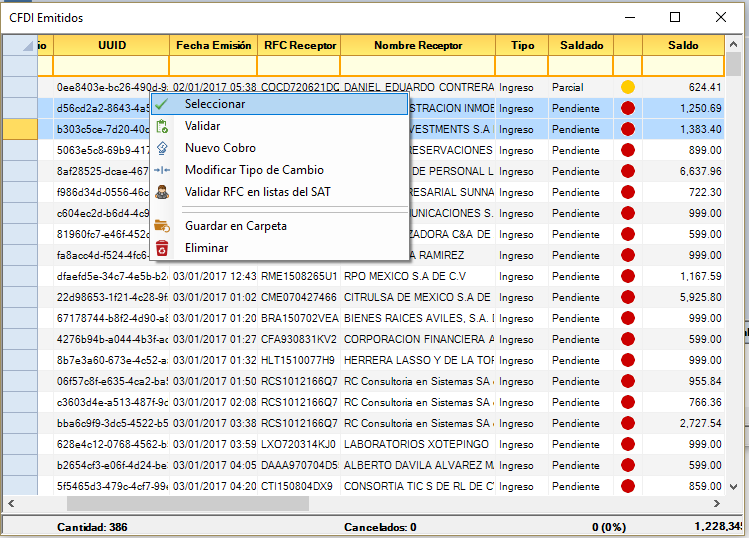Click the filter box under Nombre Receptor
The height and width of the screenshot is (538, 749).
pyautogui.click(x=417, y=66)
